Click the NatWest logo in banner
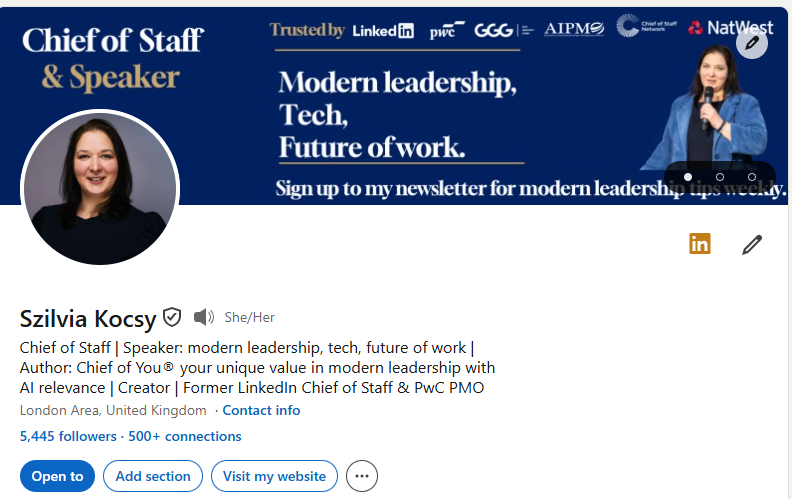This screenshot has width=792, height=499. [730, 28]
